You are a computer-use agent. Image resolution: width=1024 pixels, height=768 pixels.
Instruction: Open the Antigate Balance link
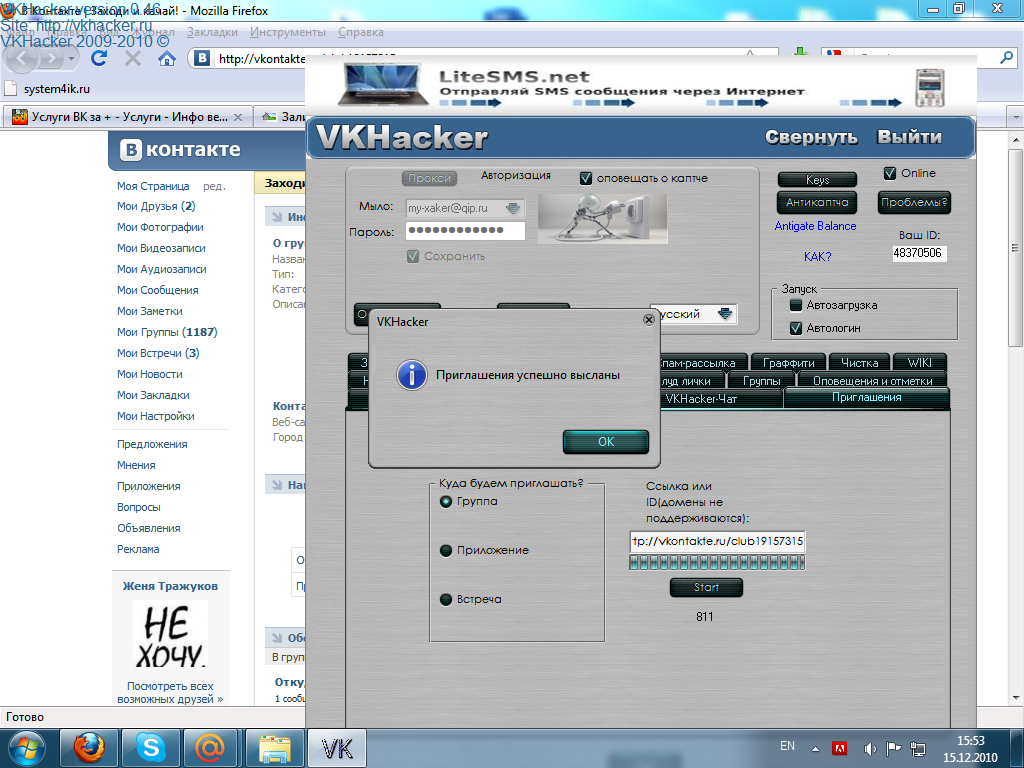click(815, 226)
